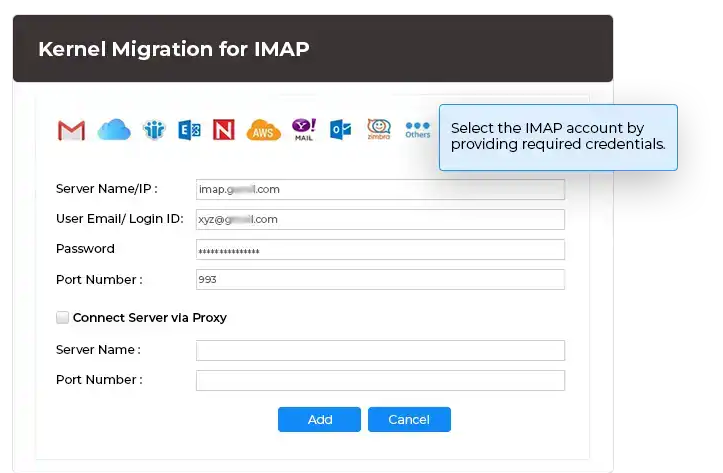The width and height of the screenshot is (723, 473).
Task: Select the Port Number field showing 993
Action: click(x=380, y=280)
